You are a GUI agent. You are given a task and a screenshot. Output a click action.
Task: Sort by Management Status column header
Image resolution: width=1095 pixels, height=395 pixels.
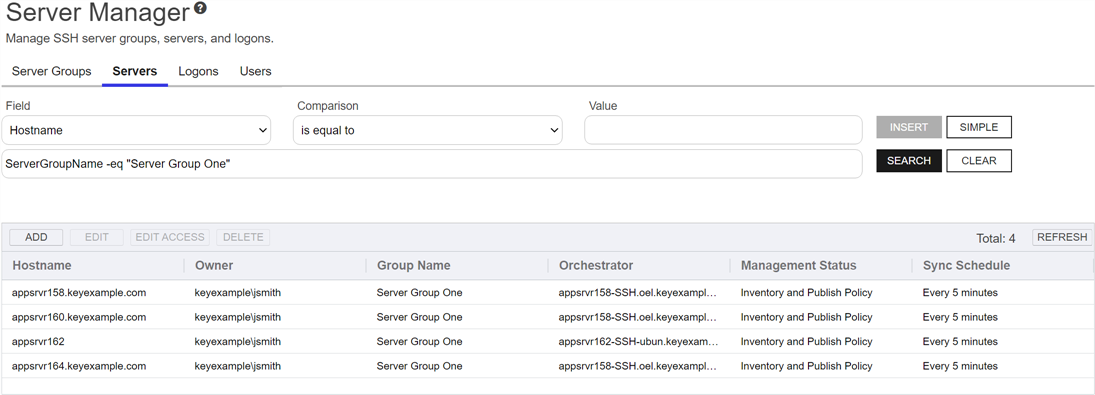pos(798,265)
